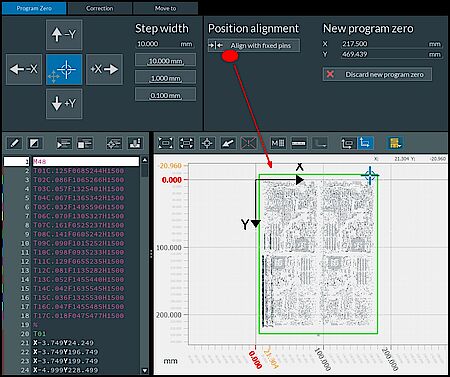Click the crosshair center view icon
The width and height of the screenshot is (450, 377).
pyautogui.click(x=207, y=143)
